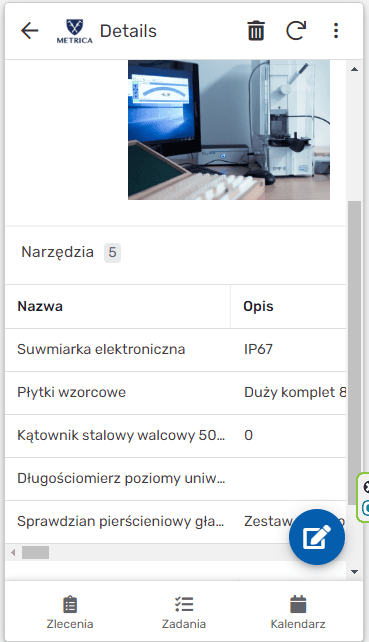
Task: Click the table's horizontal scrollbar thumb
Action: pyautogui.click(x=35, y=553)
